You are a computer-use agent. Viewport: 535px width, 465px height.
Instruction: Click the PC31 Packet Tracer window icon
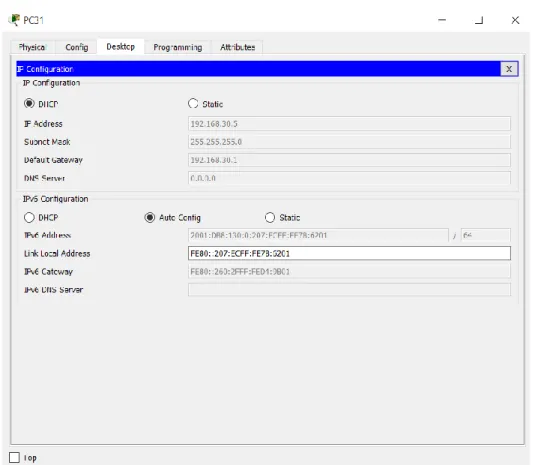pos(14,20)
